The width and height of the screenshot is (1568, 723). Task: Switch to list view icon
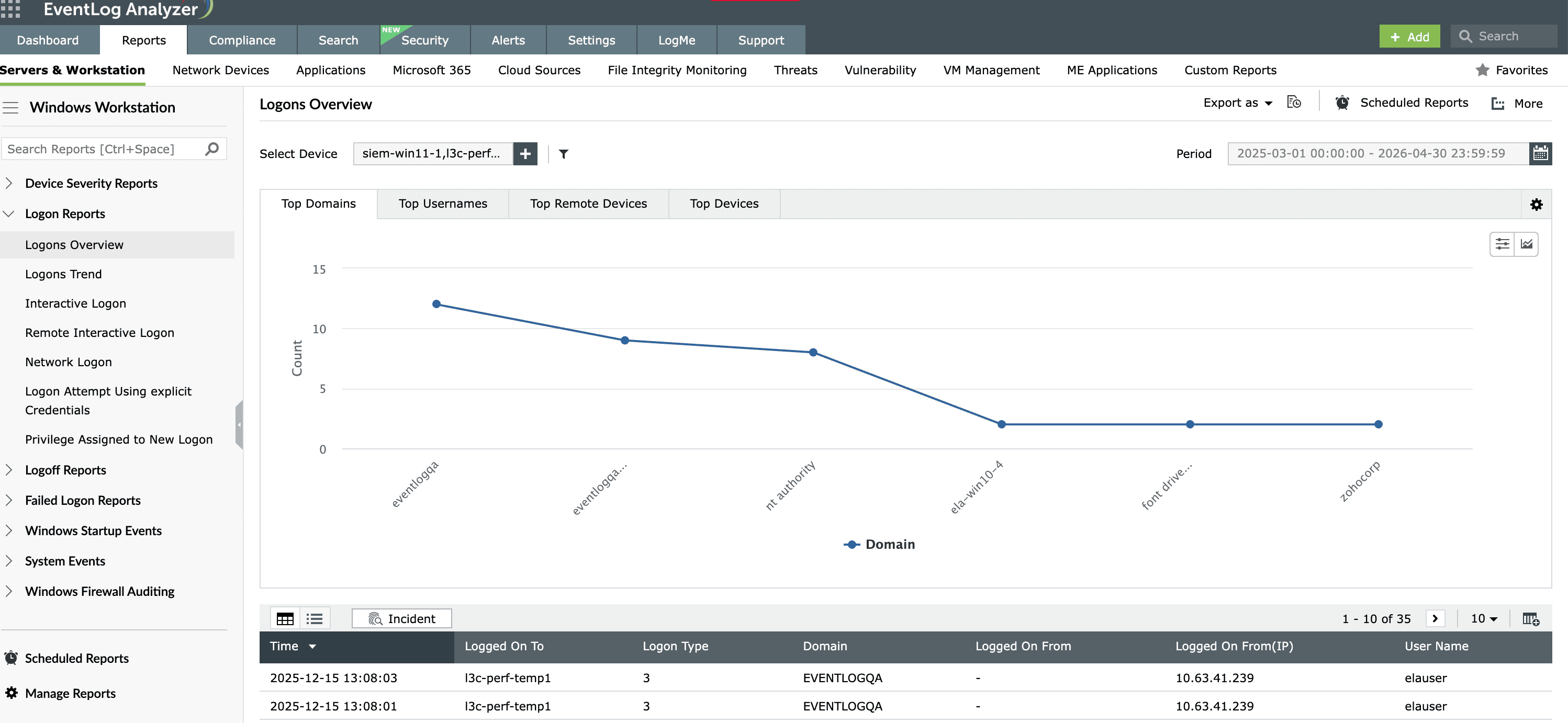pos(315,619)
